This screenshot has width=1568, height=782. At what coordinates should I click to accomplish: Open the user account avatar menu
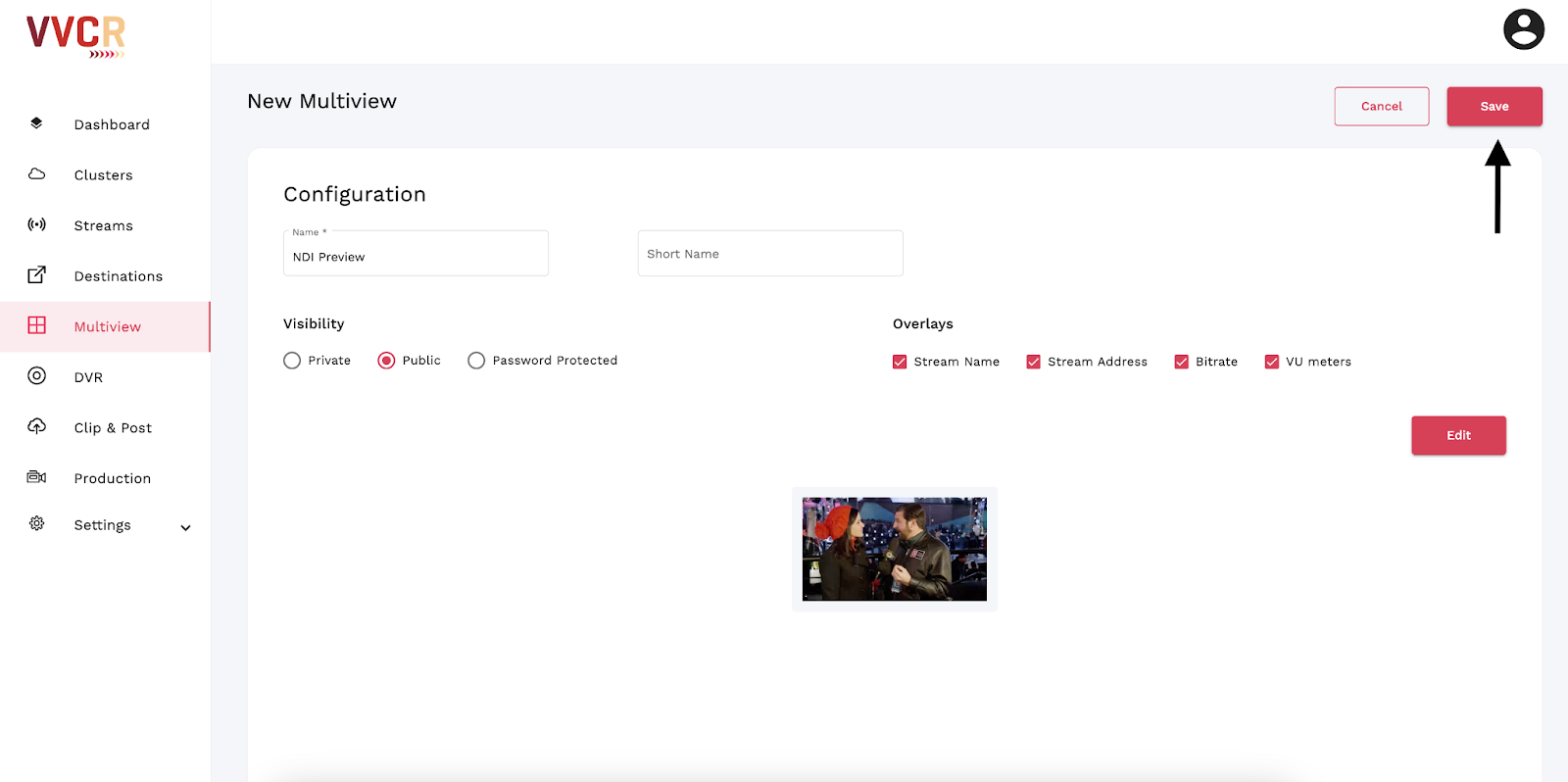[x=1523, y=29]
